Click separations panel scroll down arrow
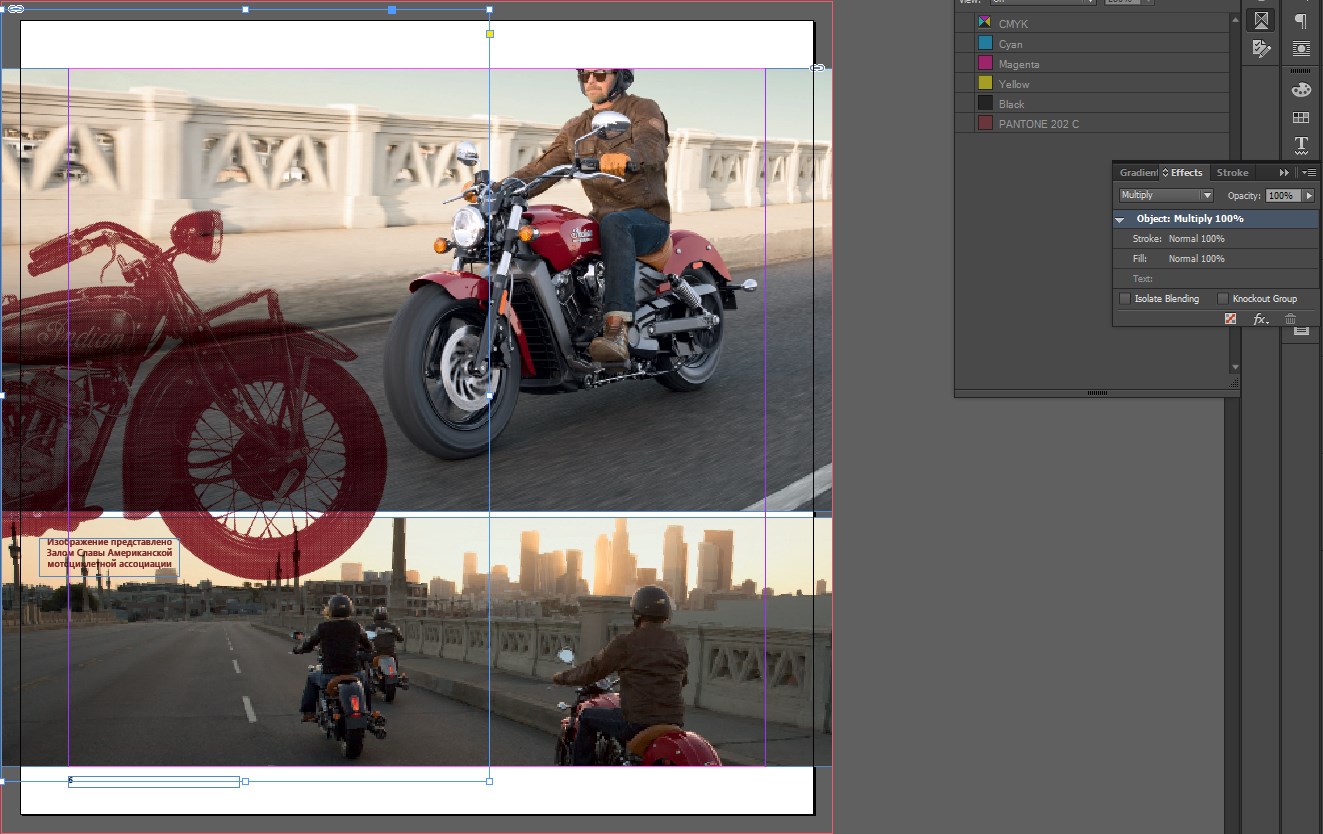 [1235, 368]
